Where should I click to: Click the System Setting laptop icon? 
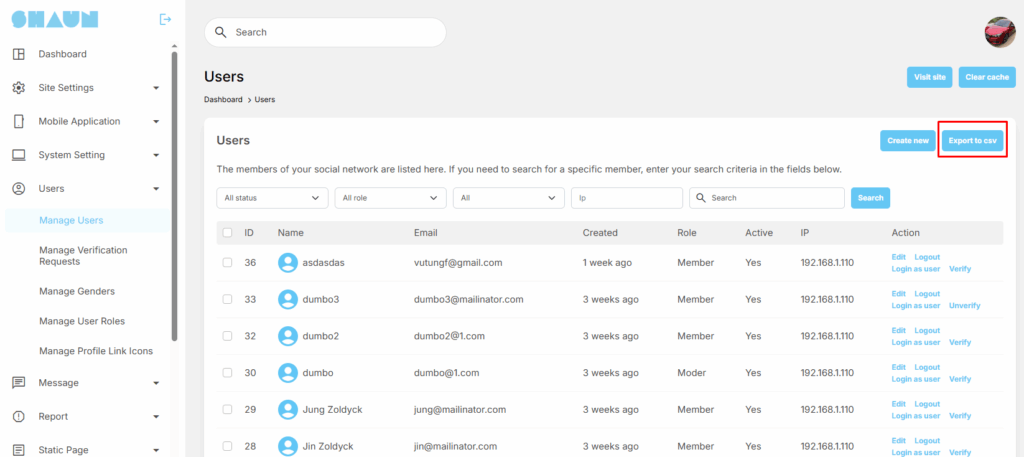point(18,155)
